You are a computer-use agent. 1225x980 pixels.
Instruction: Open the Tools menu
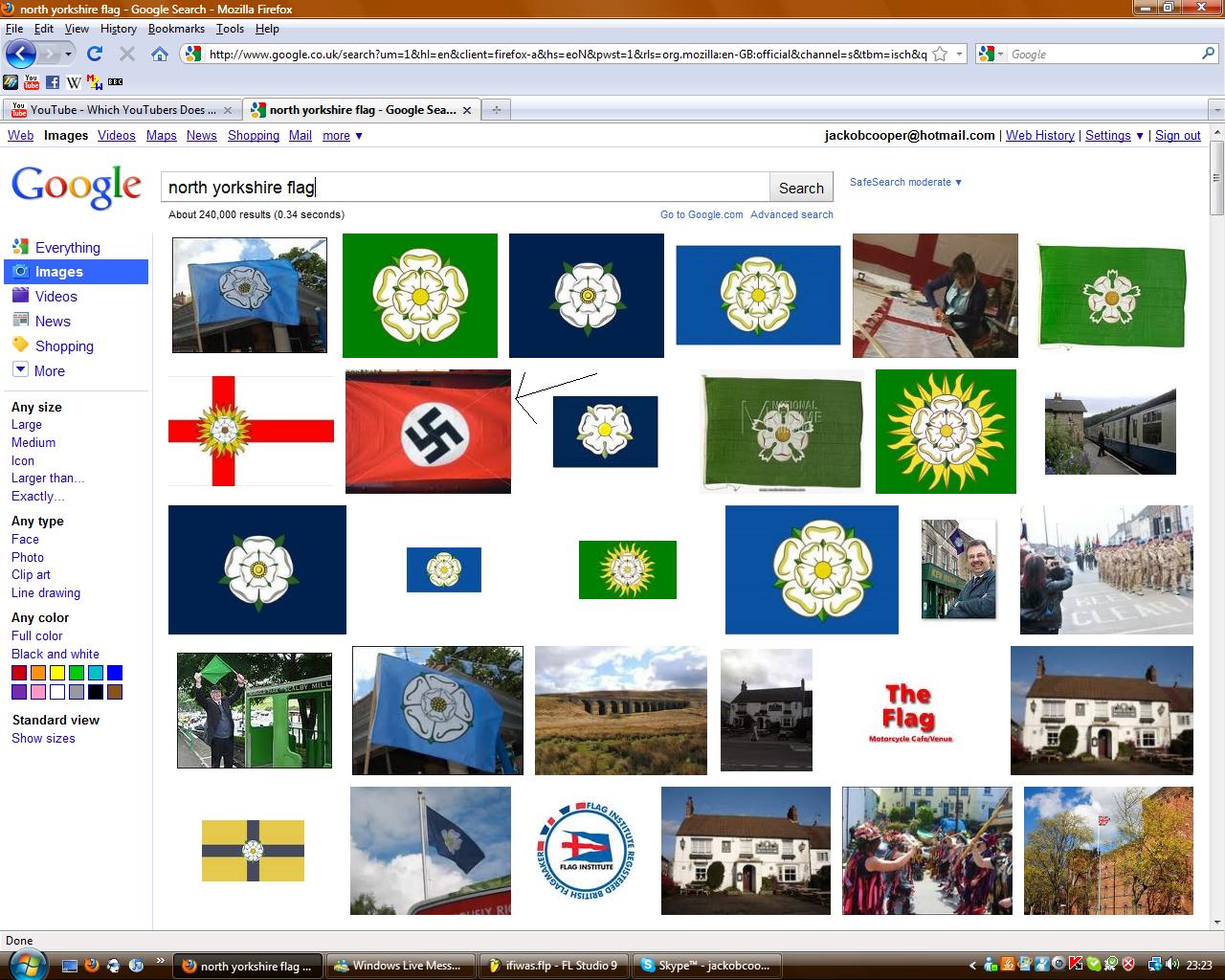point(230,29)
